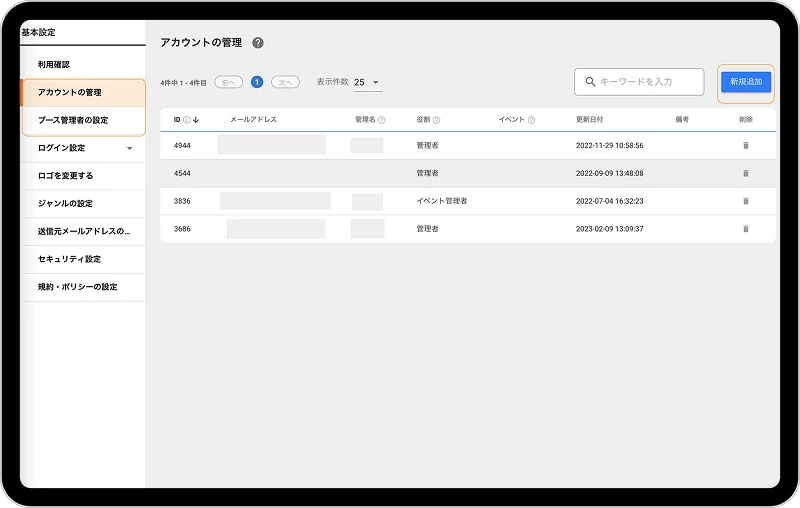Toggle ID column sort arrow

click(196, 120)
